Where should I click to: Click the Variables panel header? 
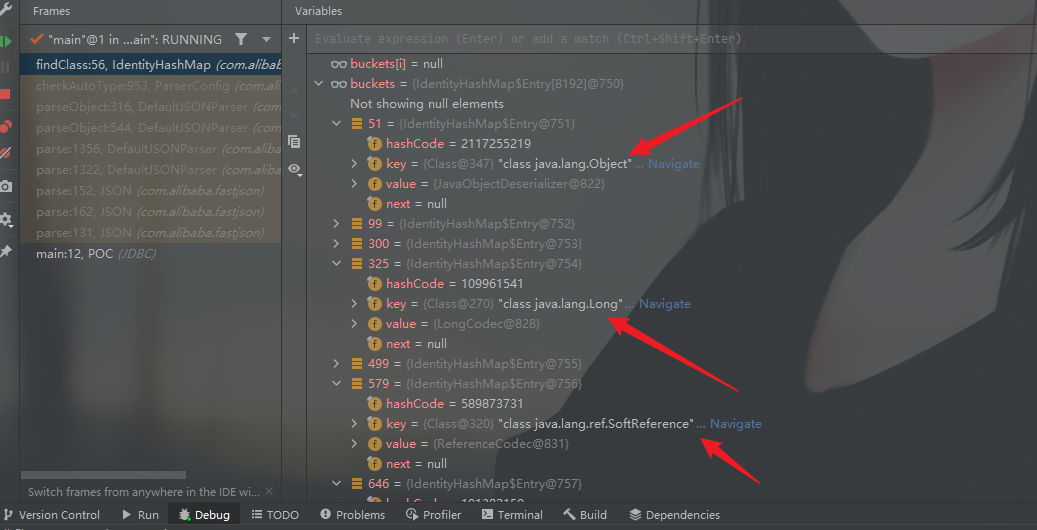[x=319, y=11]
